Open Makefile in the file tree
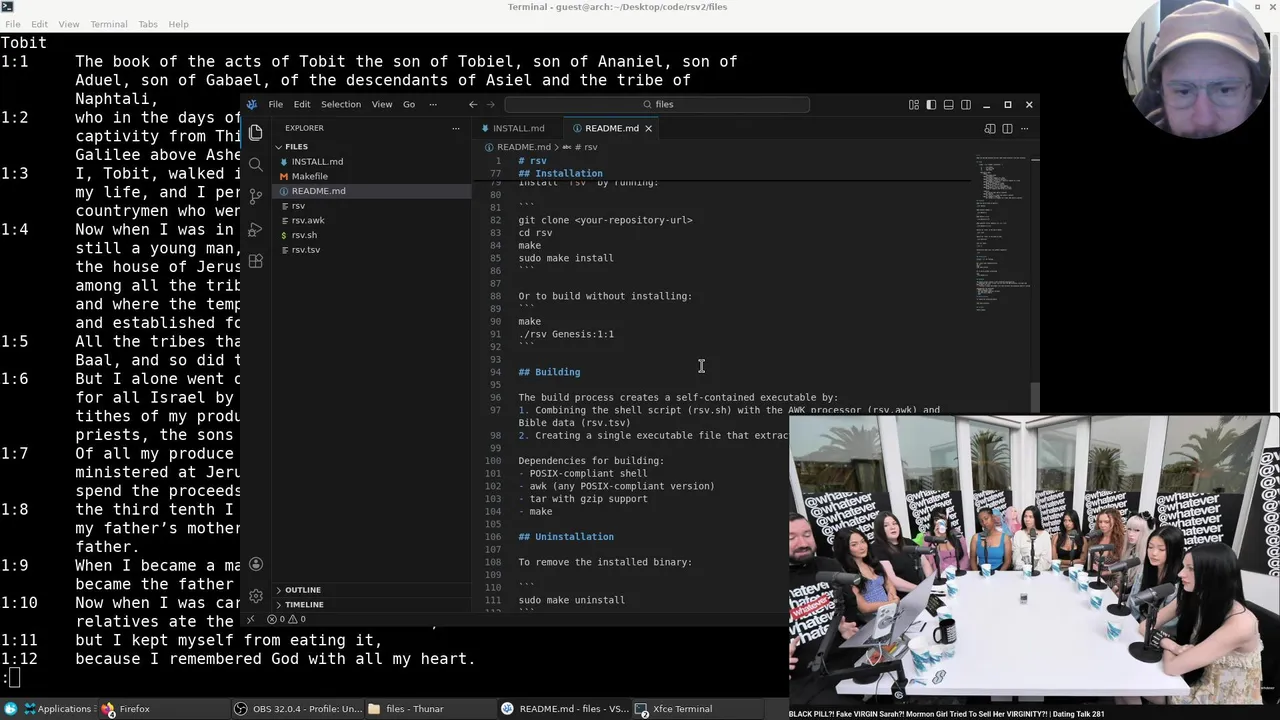The height and width of the screenshot is (720, 1280). pyautogui.click(x=372, y=176)
